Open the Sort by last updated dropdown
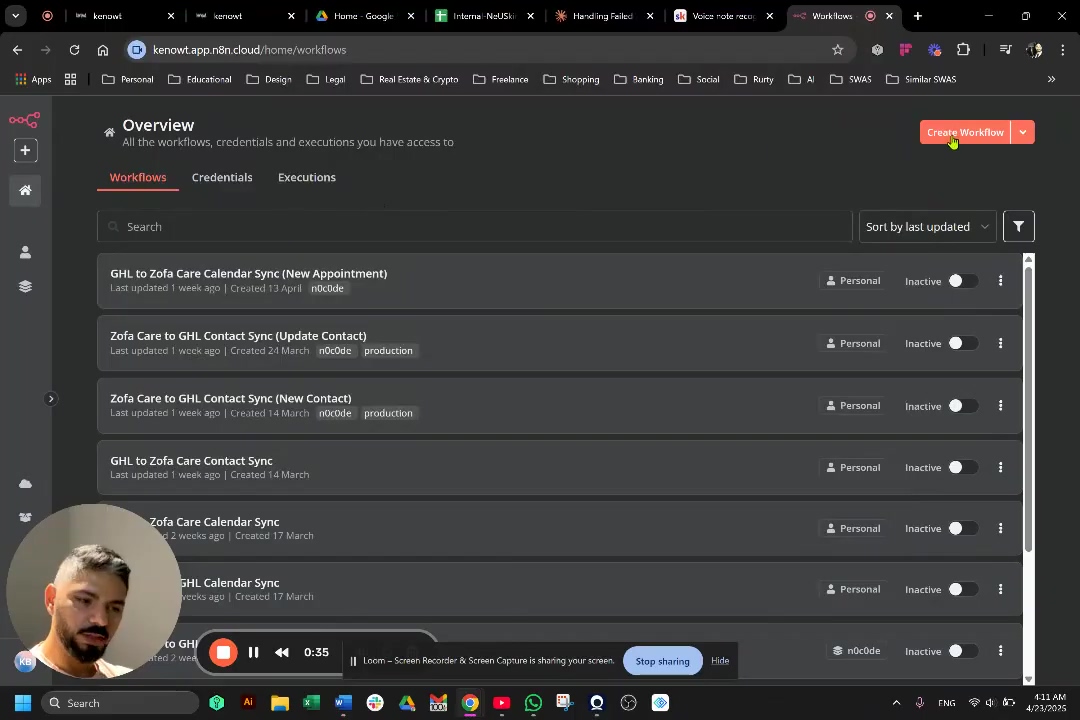Image resolution: width=1080 pixels, height=720 pixels. tap(926, 227)
